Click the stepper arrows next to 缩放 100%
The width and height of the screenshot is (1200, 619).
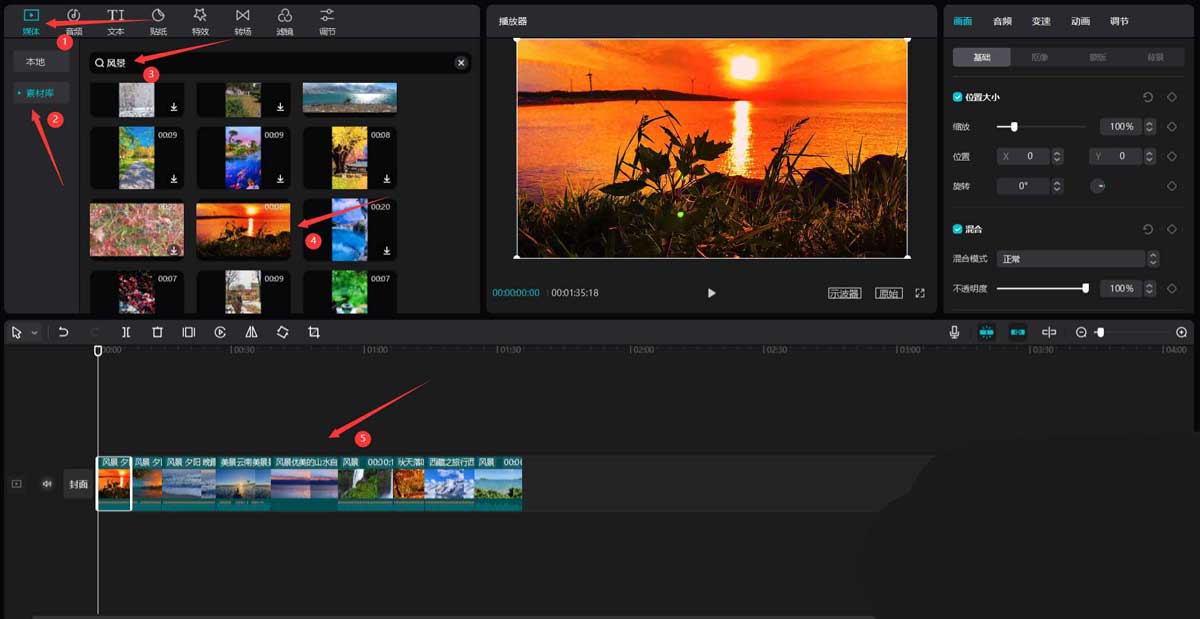[x=1152, y=127]
